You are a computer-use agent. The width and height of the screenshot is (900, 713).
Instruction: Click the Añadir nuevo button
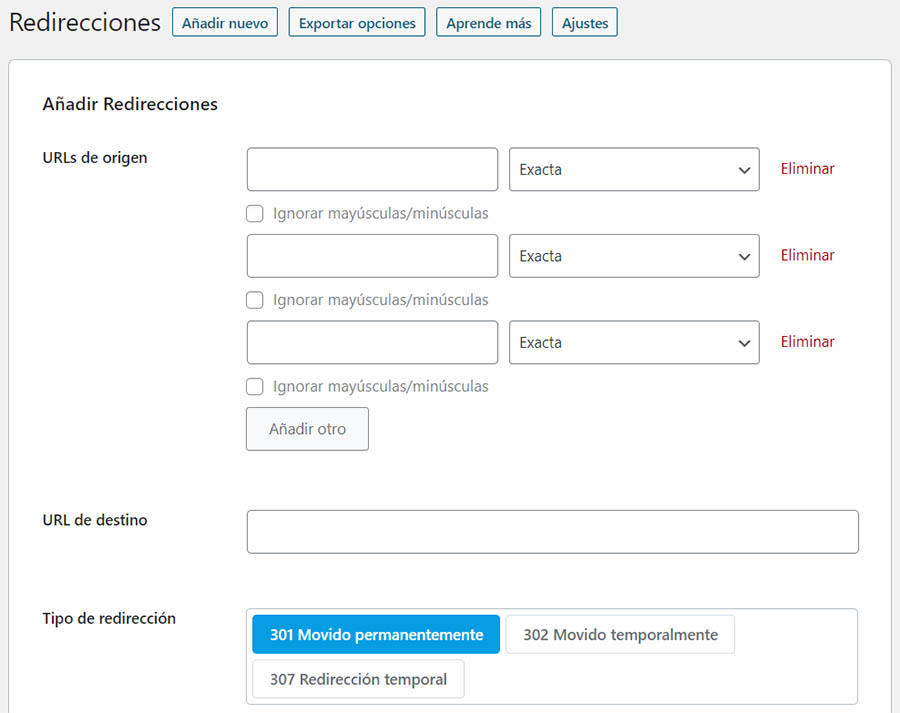[x=224, y=23]
